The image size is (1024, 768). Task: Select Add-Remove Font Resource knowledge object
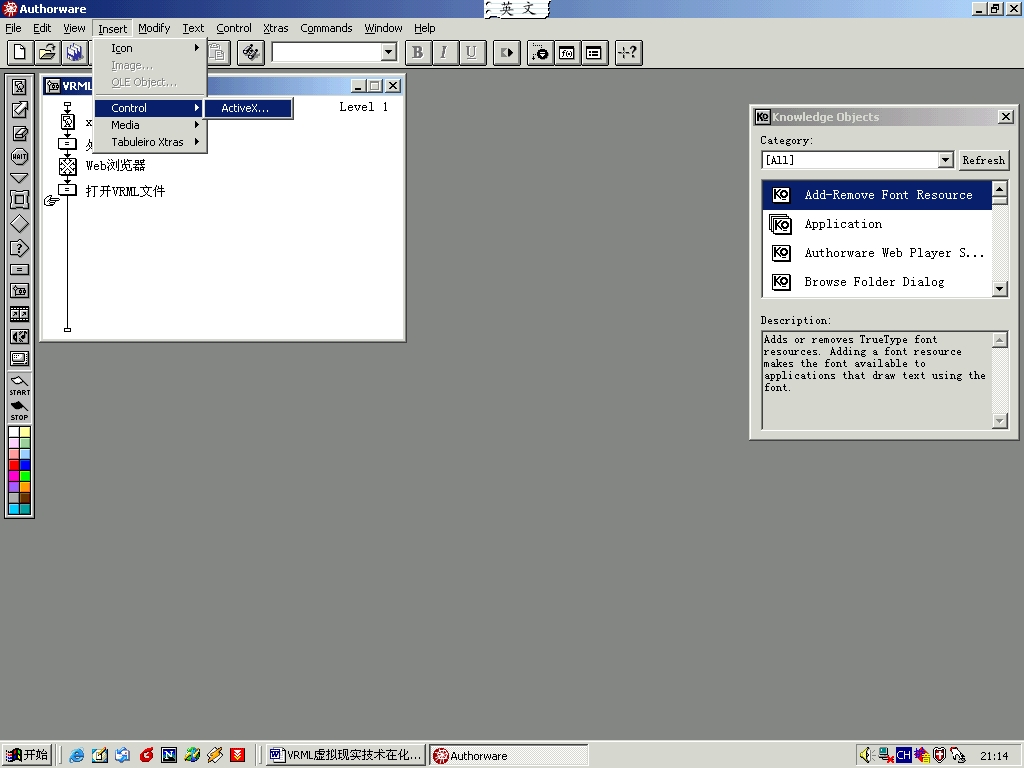877,195
